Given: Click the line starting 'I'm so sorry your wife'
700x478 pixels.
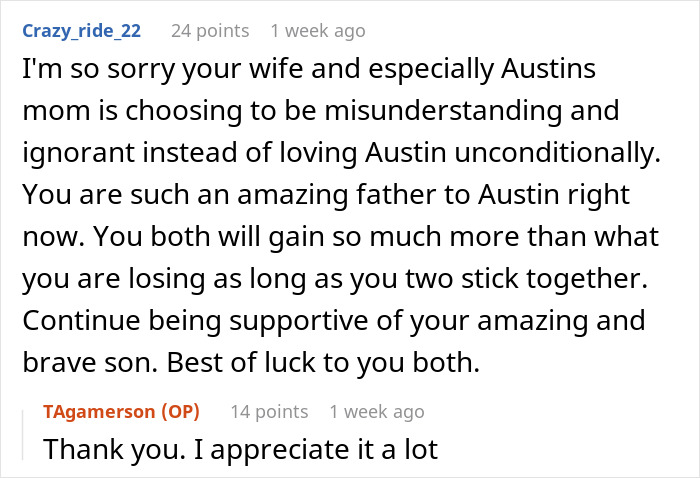Looking at the screenshot, I should pos(309,70).
